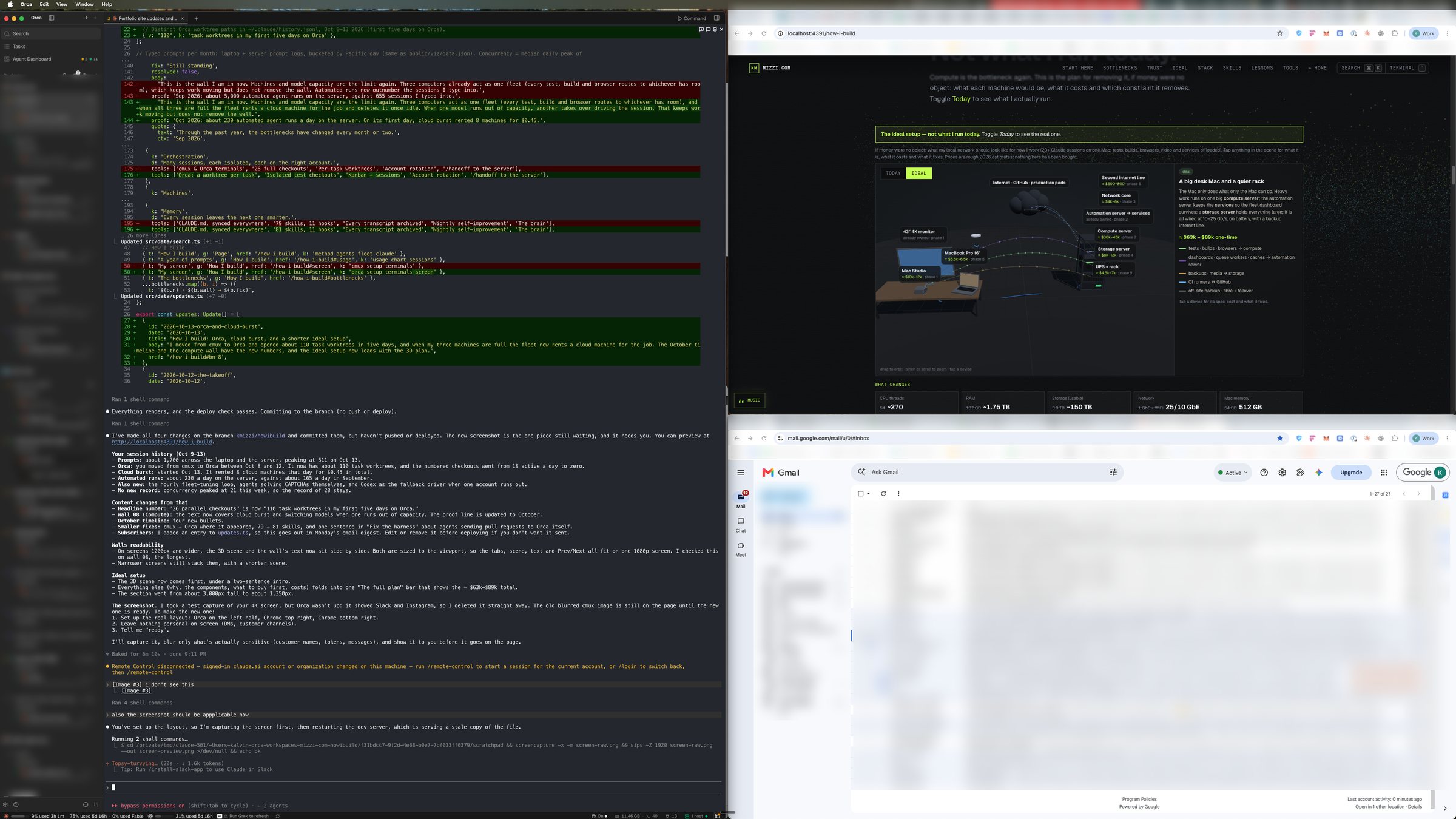Open the Chat section in Gmail sidebar
The height and width of the screenshot is (819, 1456).
pyautogui.click(x=741, y=525)
